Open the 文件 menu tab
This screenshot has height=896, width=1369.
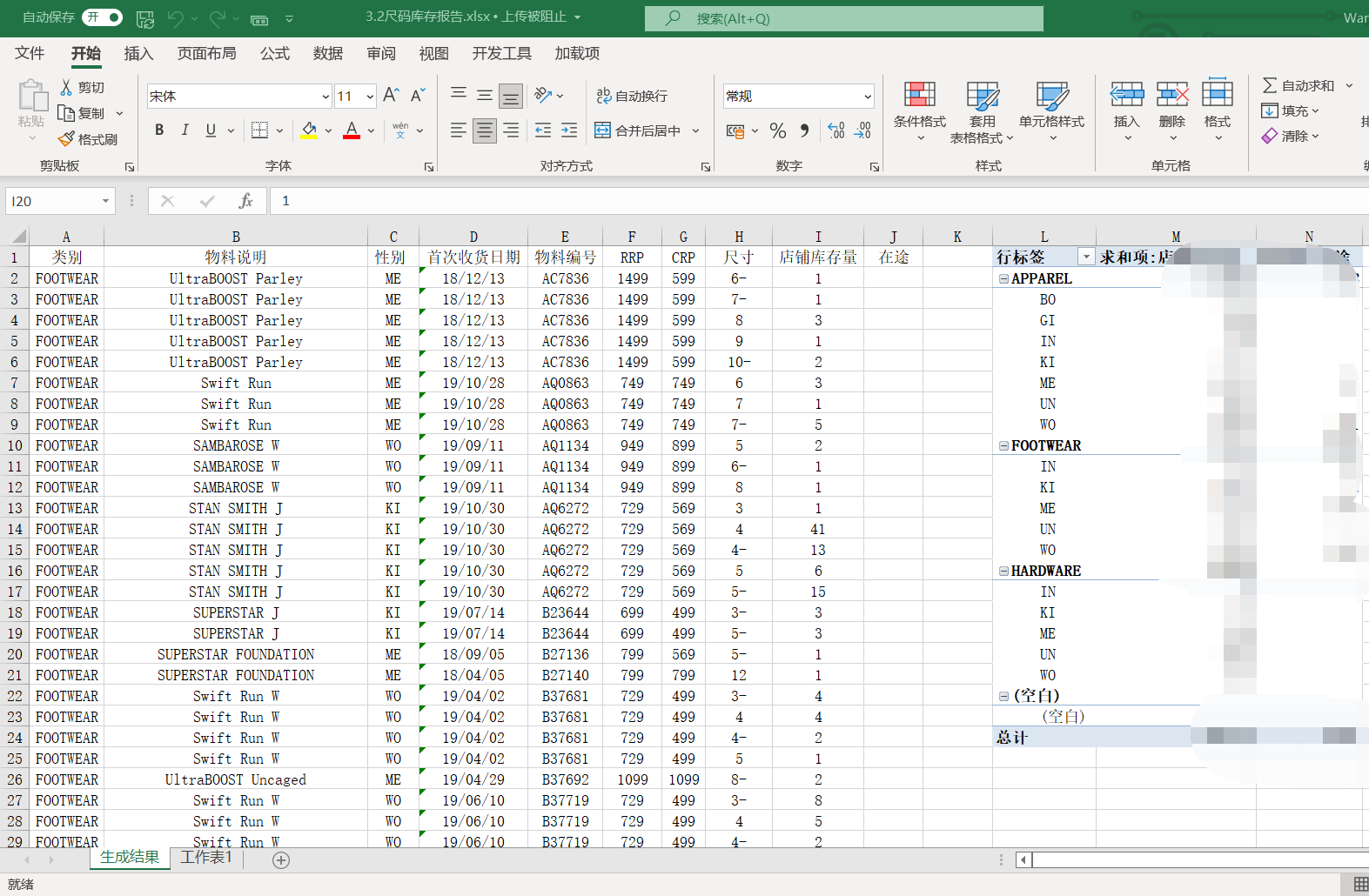point(30,53)
